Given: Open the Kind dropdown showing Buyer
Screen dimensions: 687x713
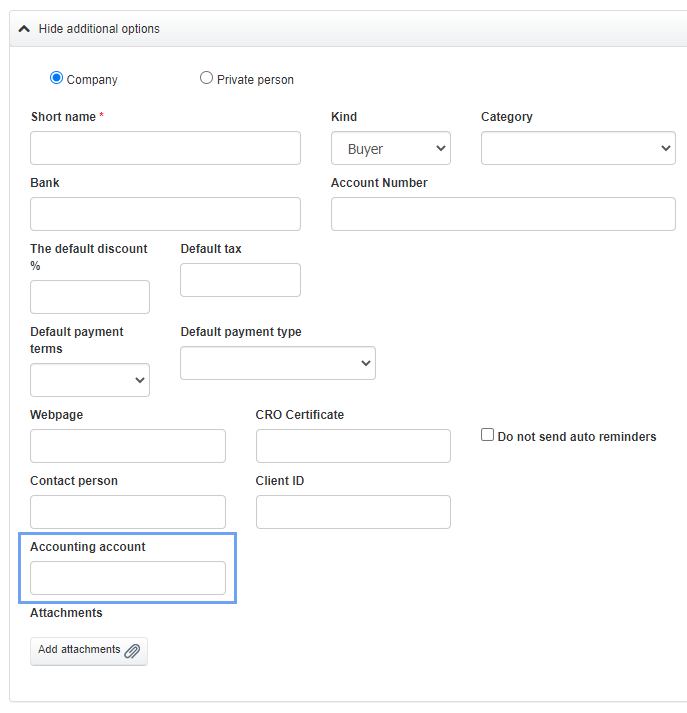Looking at the screenshot, I should (x=391, y=148).
